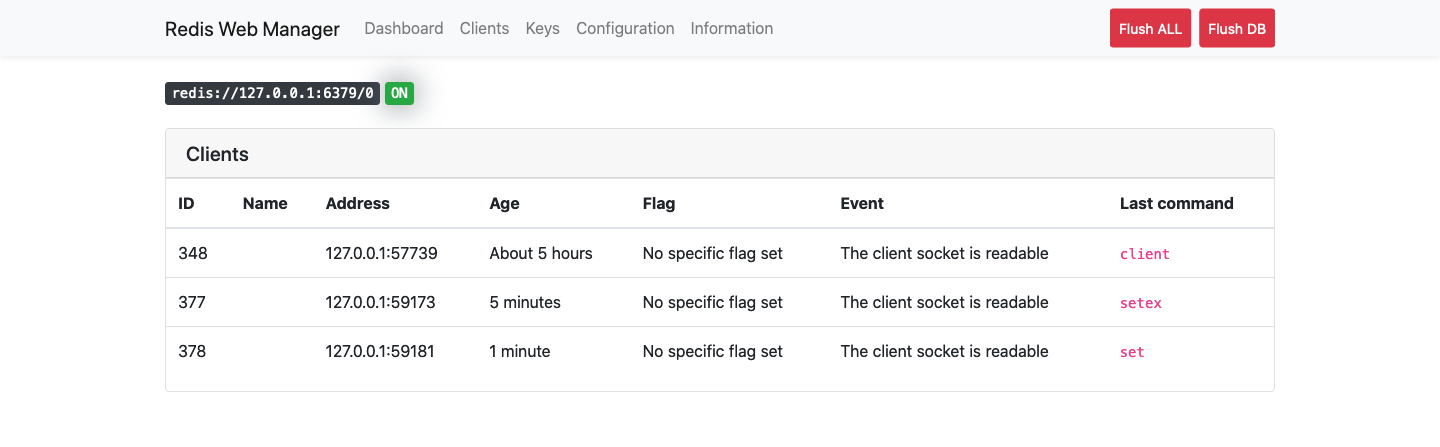Click the set command of client 378
This screenshot has width=1440, height=447.
(1132, 352)
